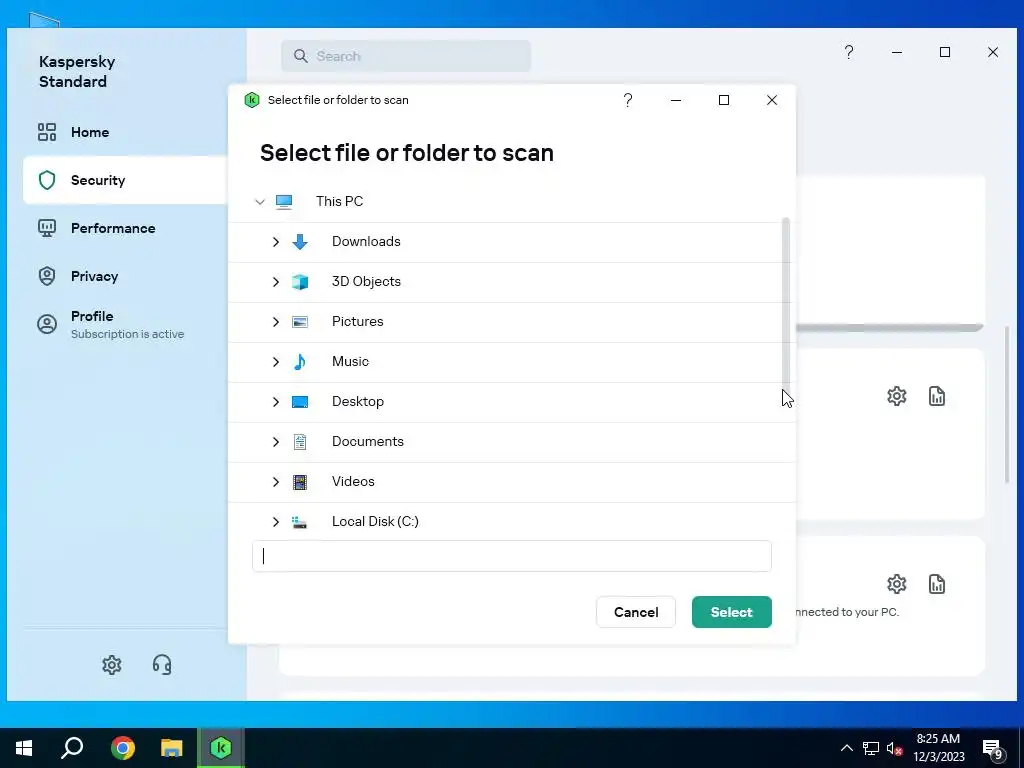Viewport: 1024px width, 768px height.
Task: Click the Search field in Kaspersky main window
Action: point(406,56)
